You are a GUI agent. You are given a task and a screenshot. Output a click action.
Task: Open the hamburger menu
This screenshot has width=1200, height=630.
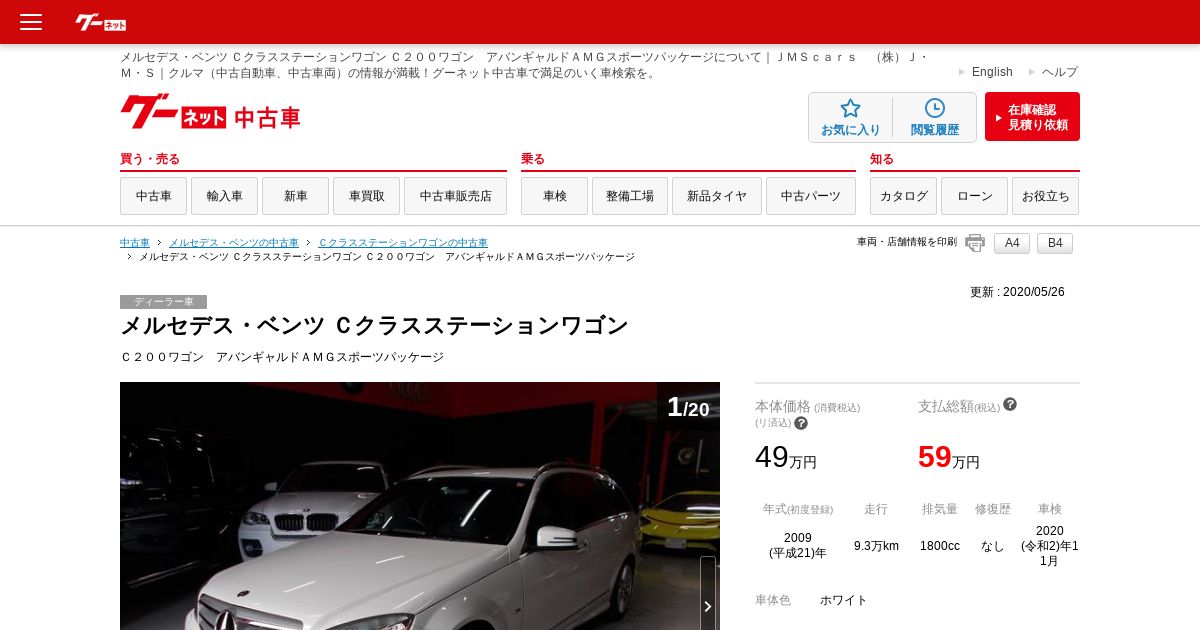31,22
